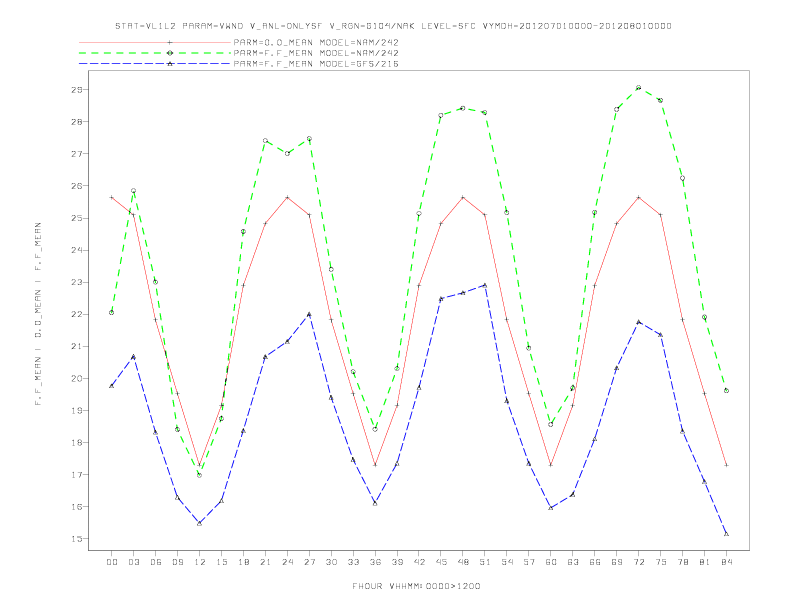Image resolution: width=792 pixels, height=612 pixels.
Task: Select legend entry PARM=F.F_MEAN MODEL=NAM/242
Action: pos(316,53)
